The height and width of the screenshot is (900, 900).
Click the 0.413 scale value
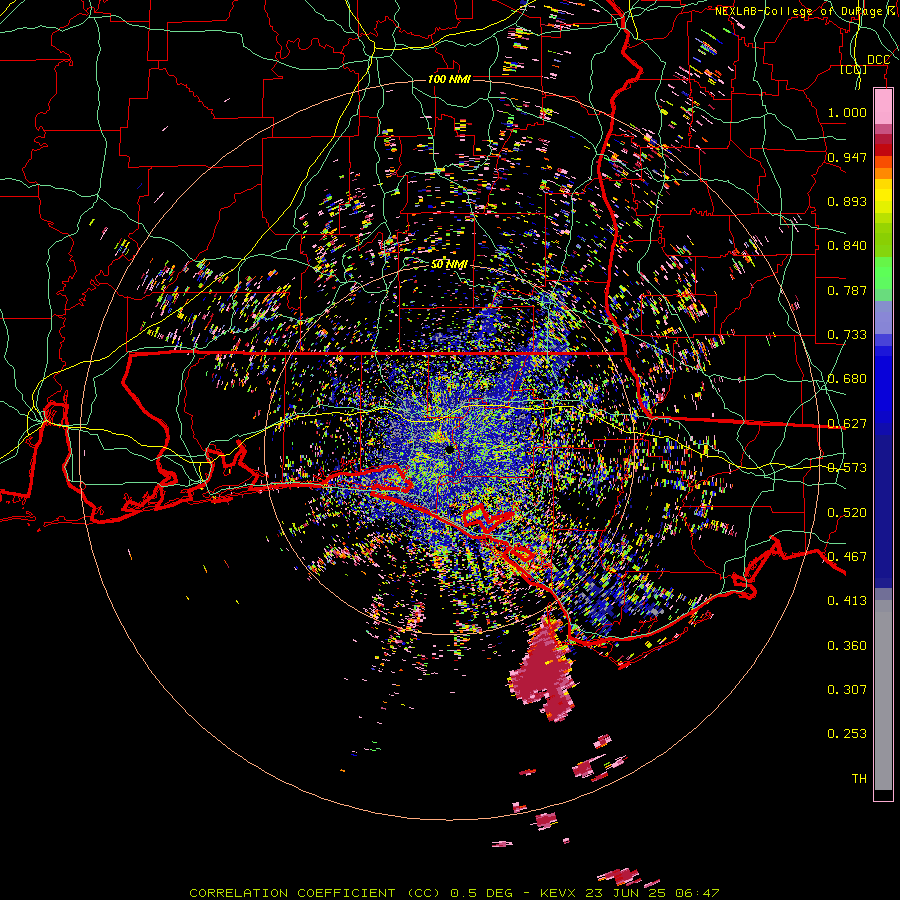[x=847, y=601]
